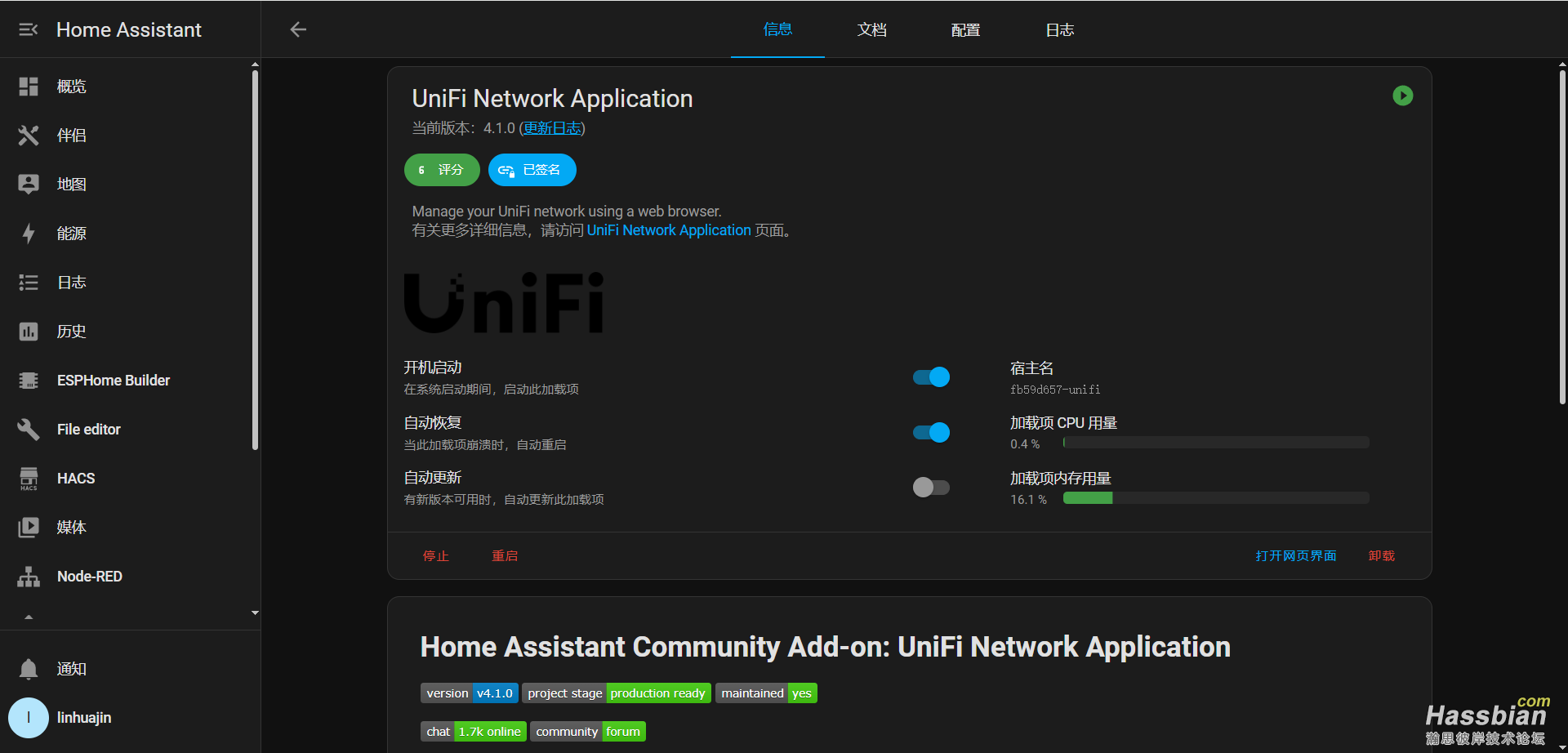Restart the add-on with 重启
1568x753 pixels.
pos(505,556)
